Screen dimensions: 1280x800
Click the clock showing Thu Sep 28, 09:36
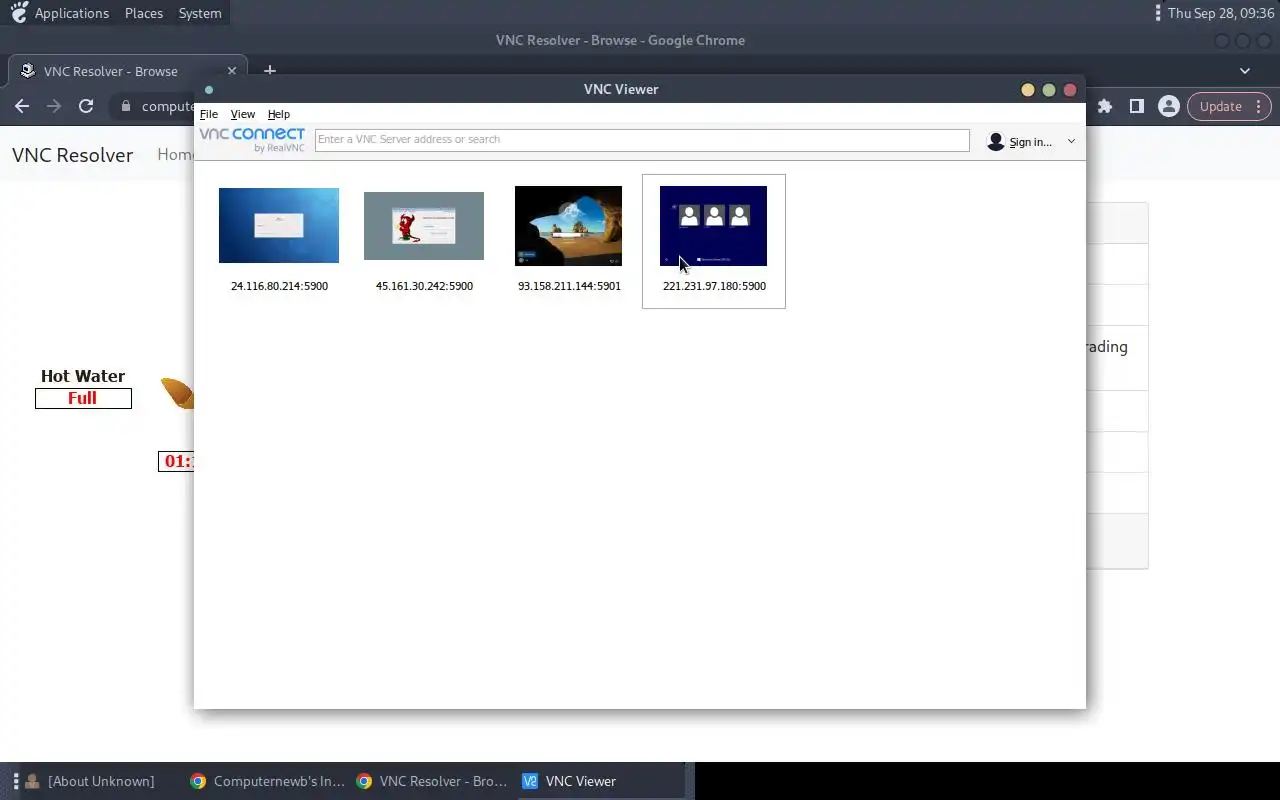[x=1221, y=13]
